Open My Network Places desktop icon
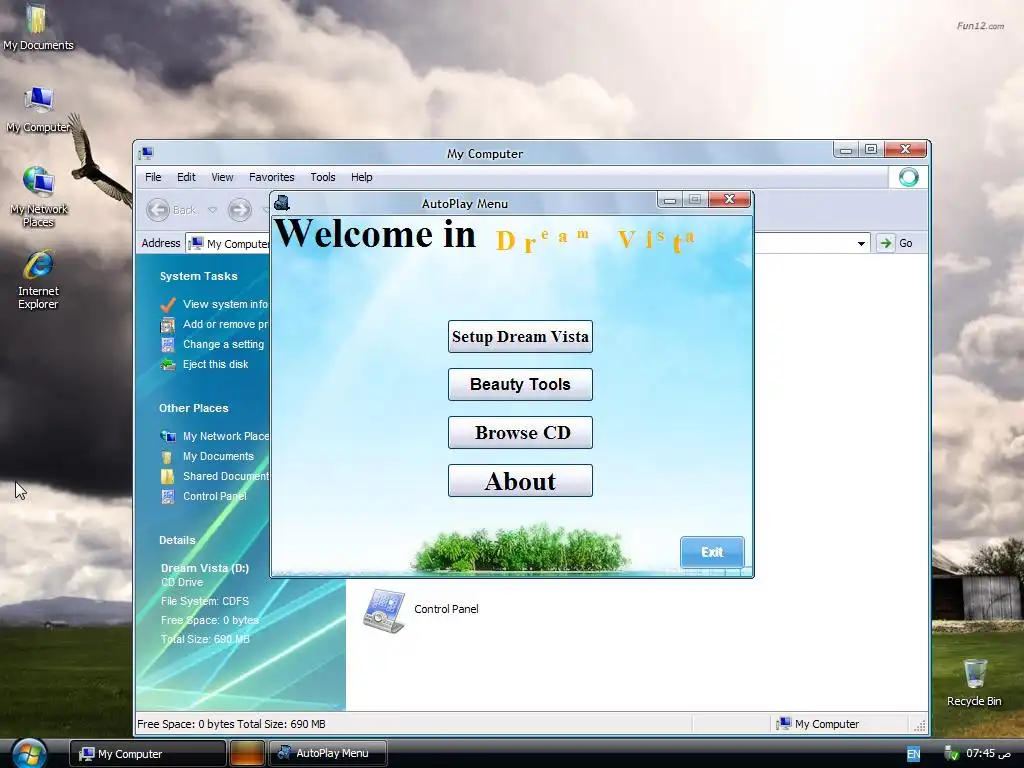Viewport: 1024px width, 768px height. coord(39,197)
